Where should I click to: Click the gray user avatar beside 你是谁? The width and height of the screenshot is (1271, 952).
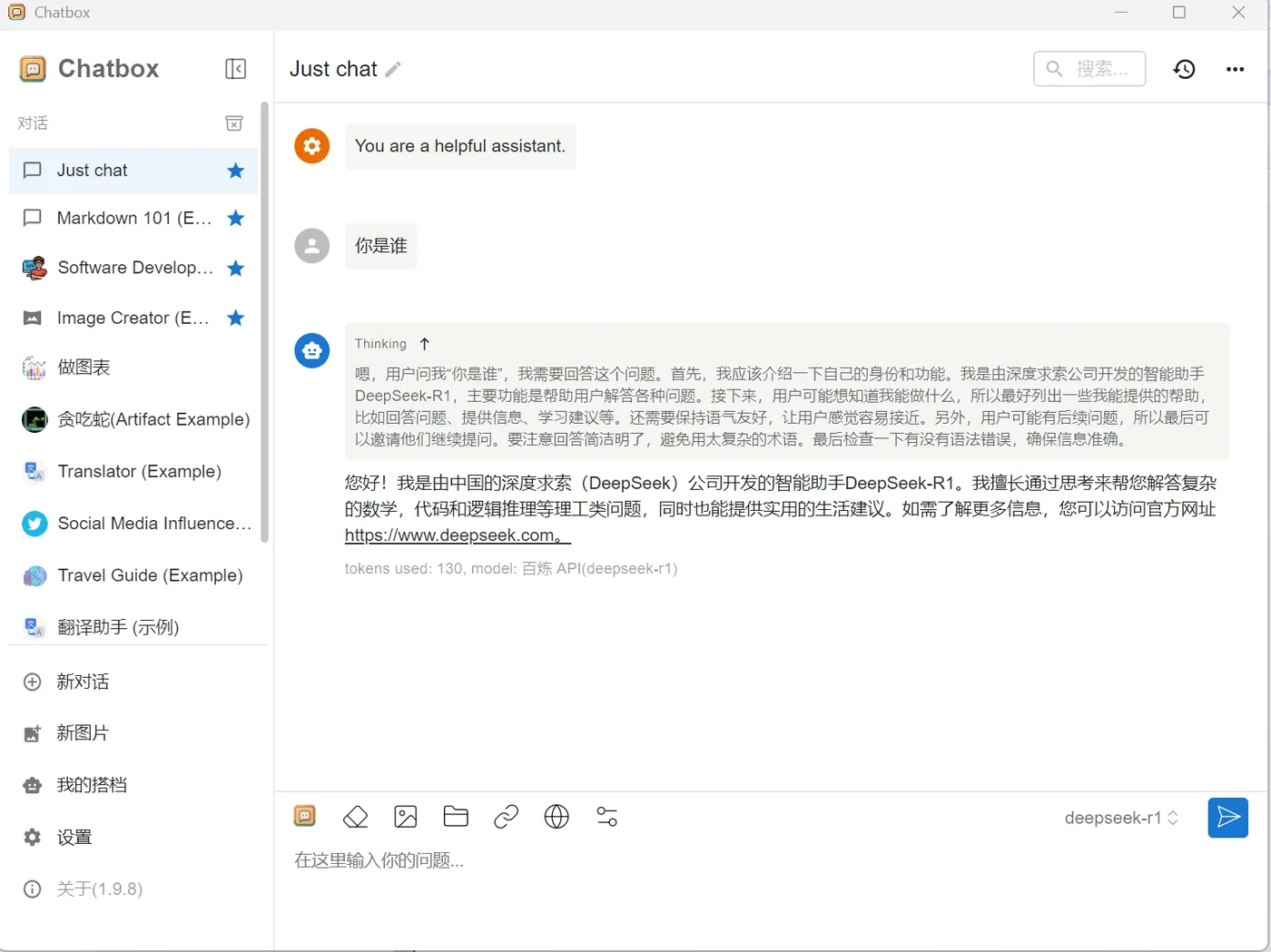(x=311, y=246)
